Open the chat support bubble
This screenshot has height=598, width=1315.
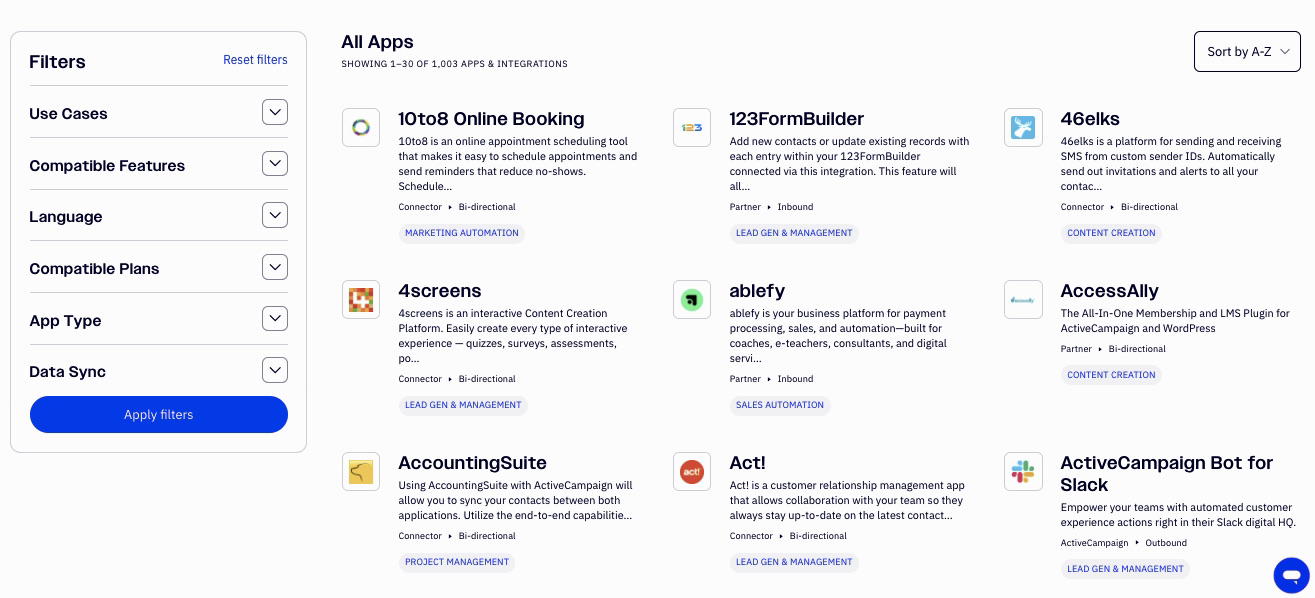pyautogui.click(x=1291, y=575)
